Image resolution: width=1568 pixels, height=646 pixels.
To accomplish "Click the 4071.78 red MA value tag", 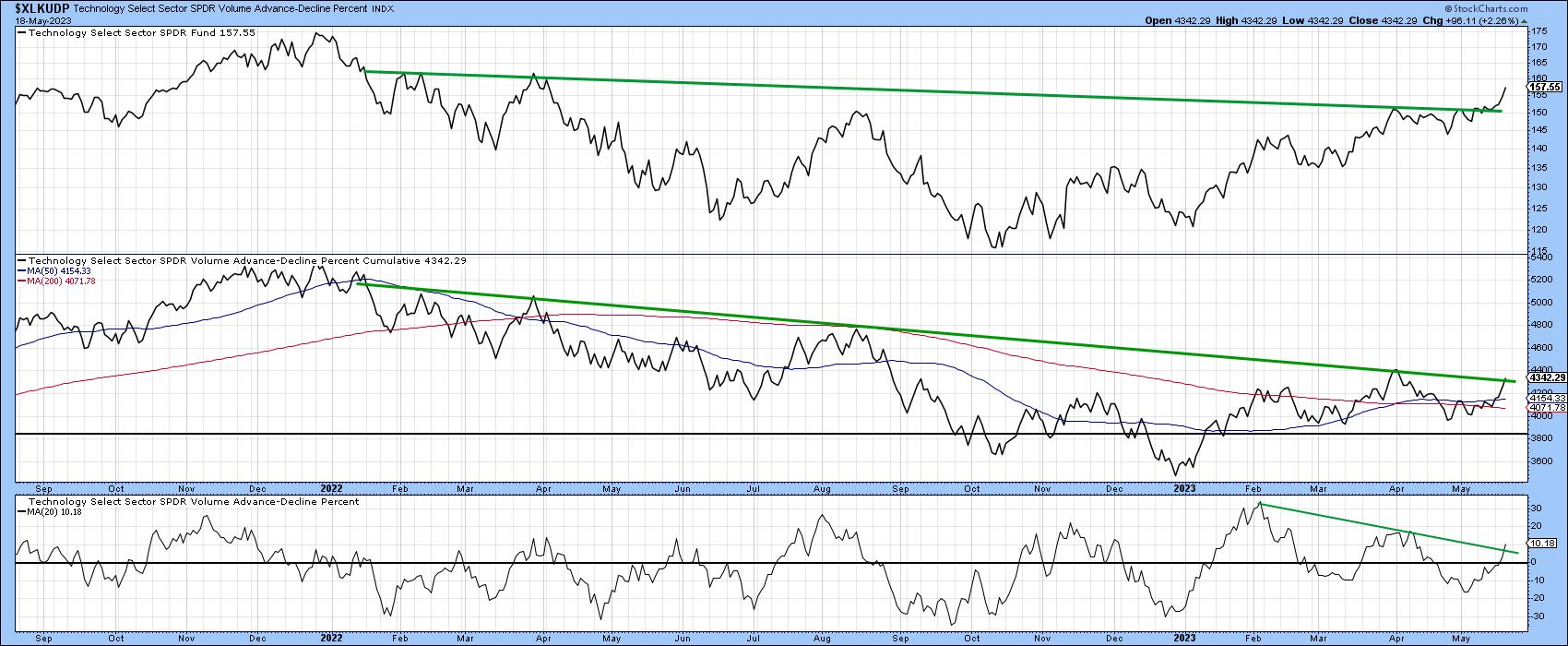I will [1546, 408].
